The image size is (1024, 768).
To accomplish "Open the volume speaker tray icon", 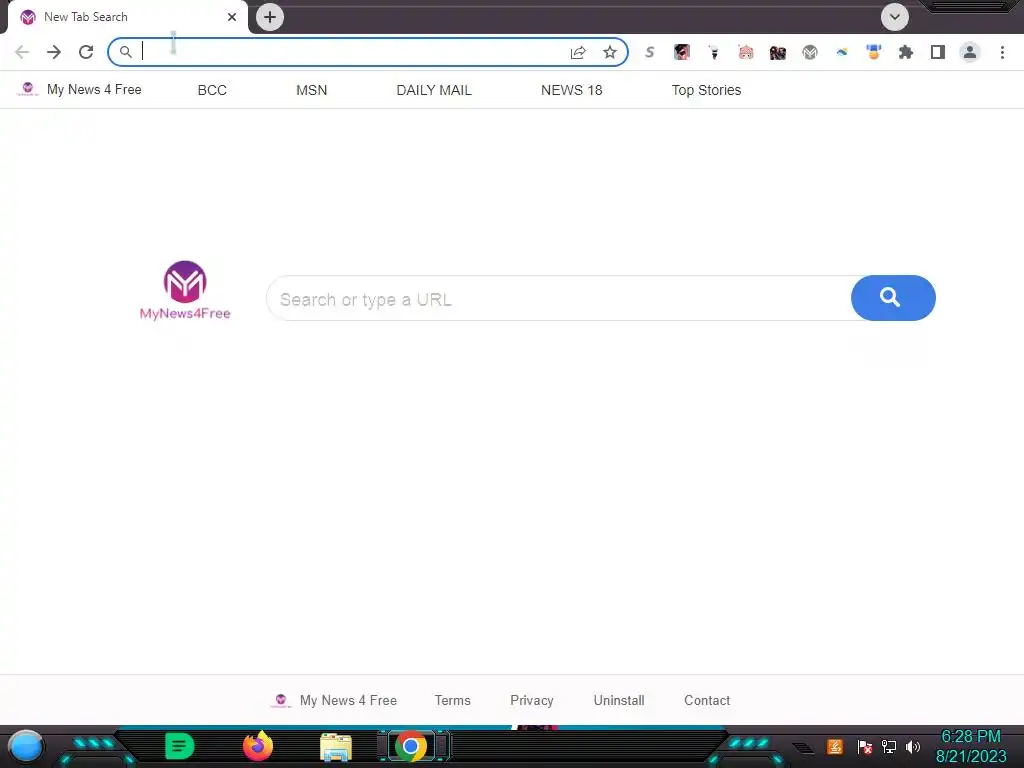I will (913, 746).
